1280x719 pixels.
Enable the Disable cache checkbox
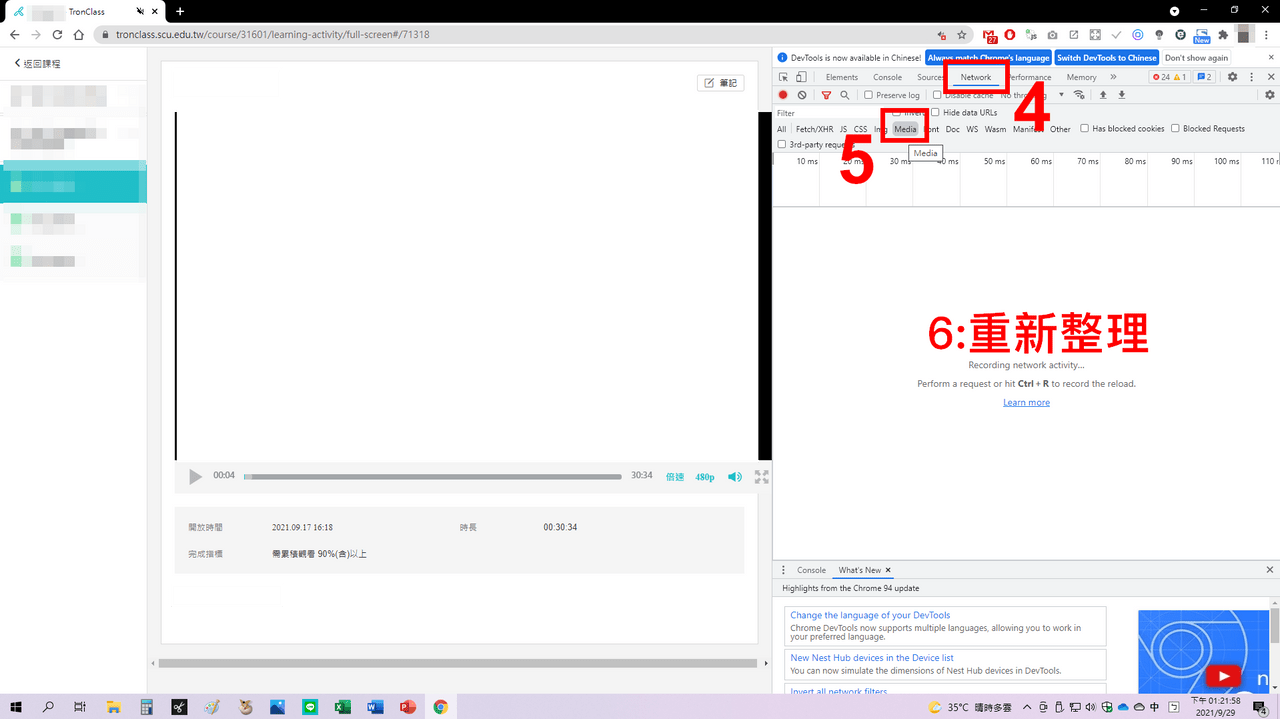tap(936, 95)
